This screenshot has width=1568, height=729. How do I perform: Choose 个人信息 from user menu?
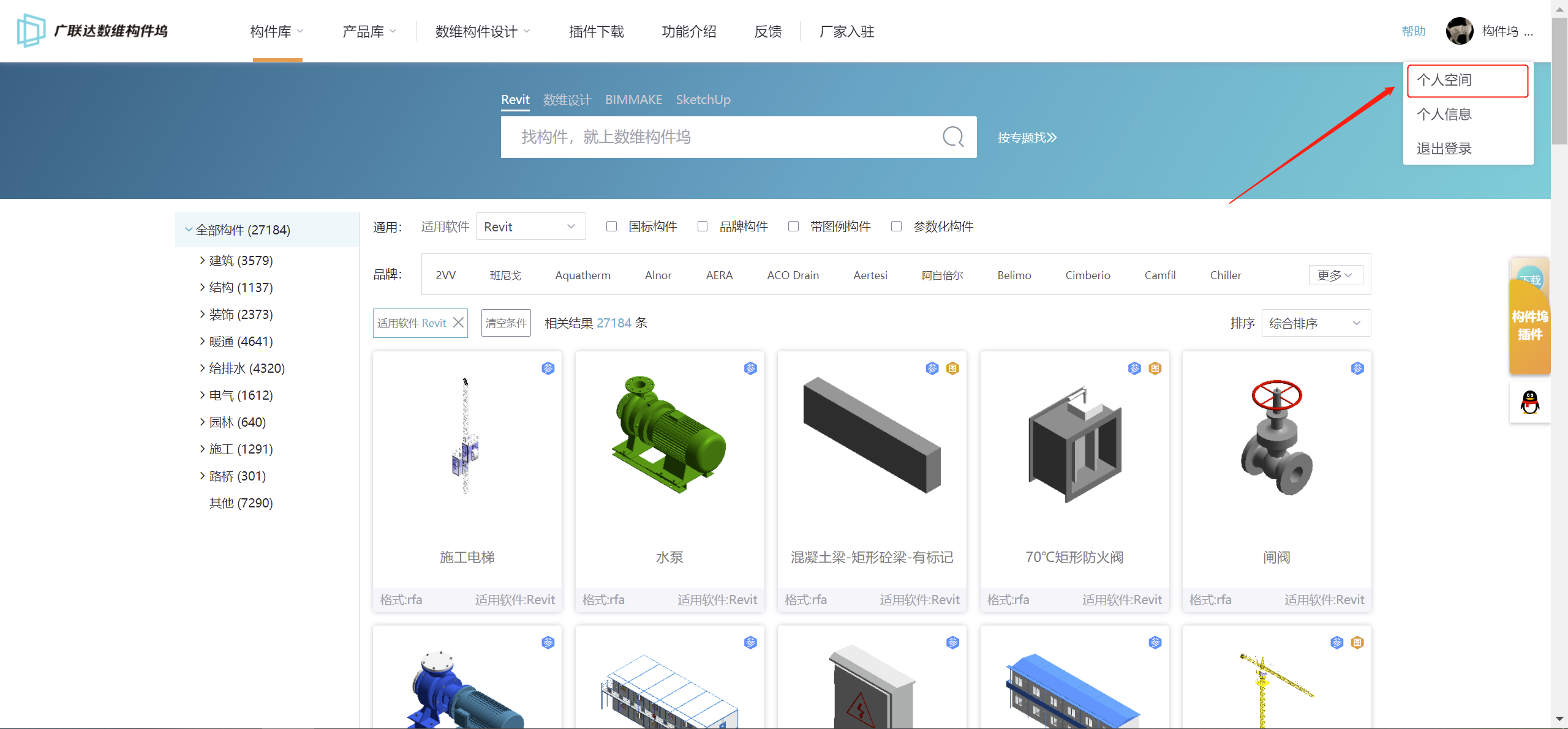pos(1468,114)
